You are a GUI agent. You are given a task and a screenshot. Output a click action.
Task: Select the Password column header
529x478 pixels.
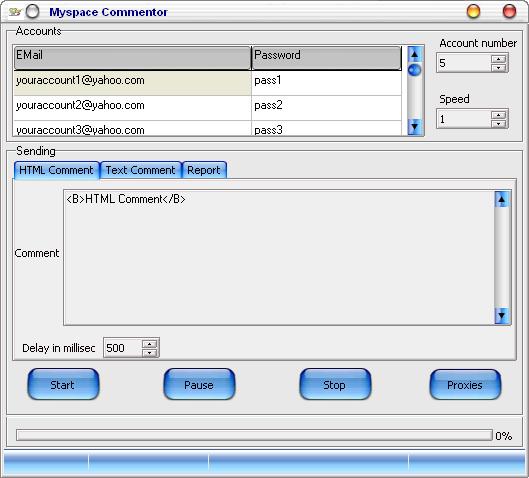pos(327,58)
